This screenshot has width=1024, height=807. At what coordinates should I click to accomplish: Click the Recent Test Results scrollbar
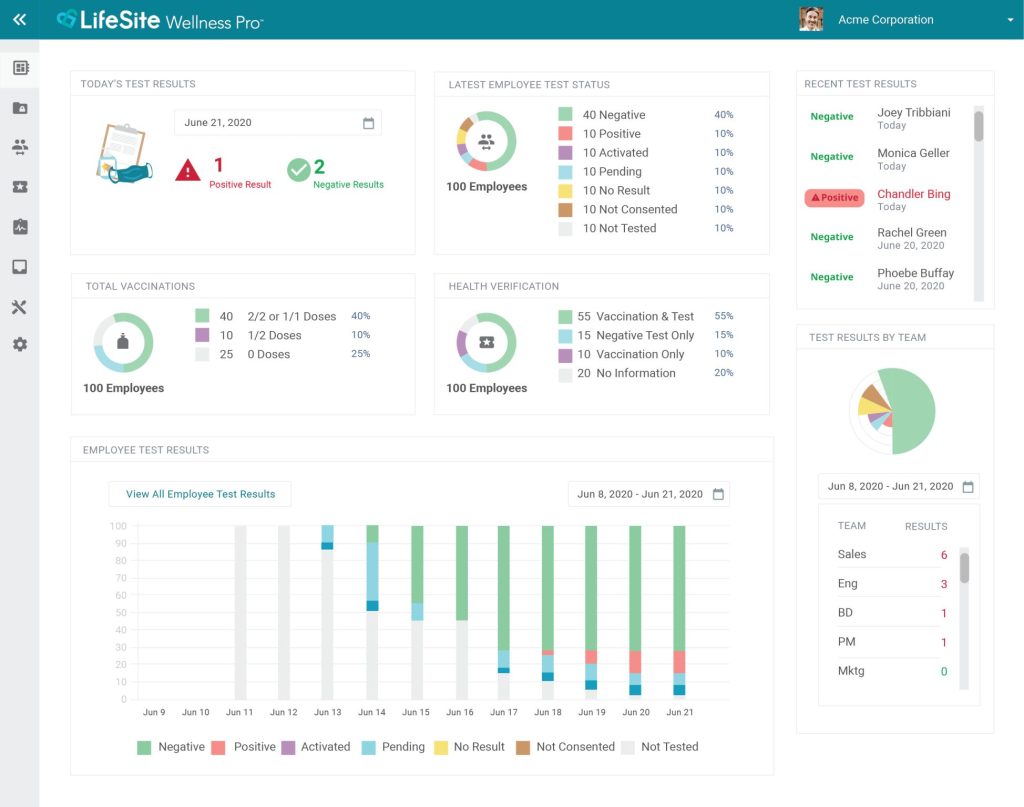tap(978, 126)
